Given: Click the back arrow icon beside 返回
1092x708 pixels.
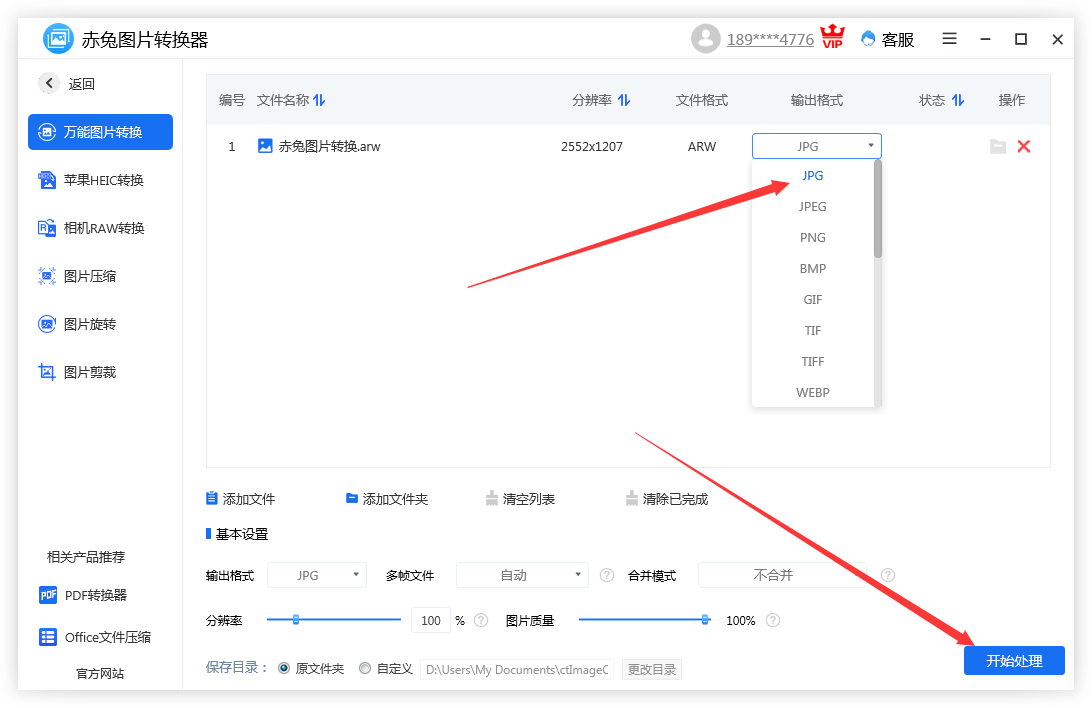Looking at the screenshot, I should (49, 84).
